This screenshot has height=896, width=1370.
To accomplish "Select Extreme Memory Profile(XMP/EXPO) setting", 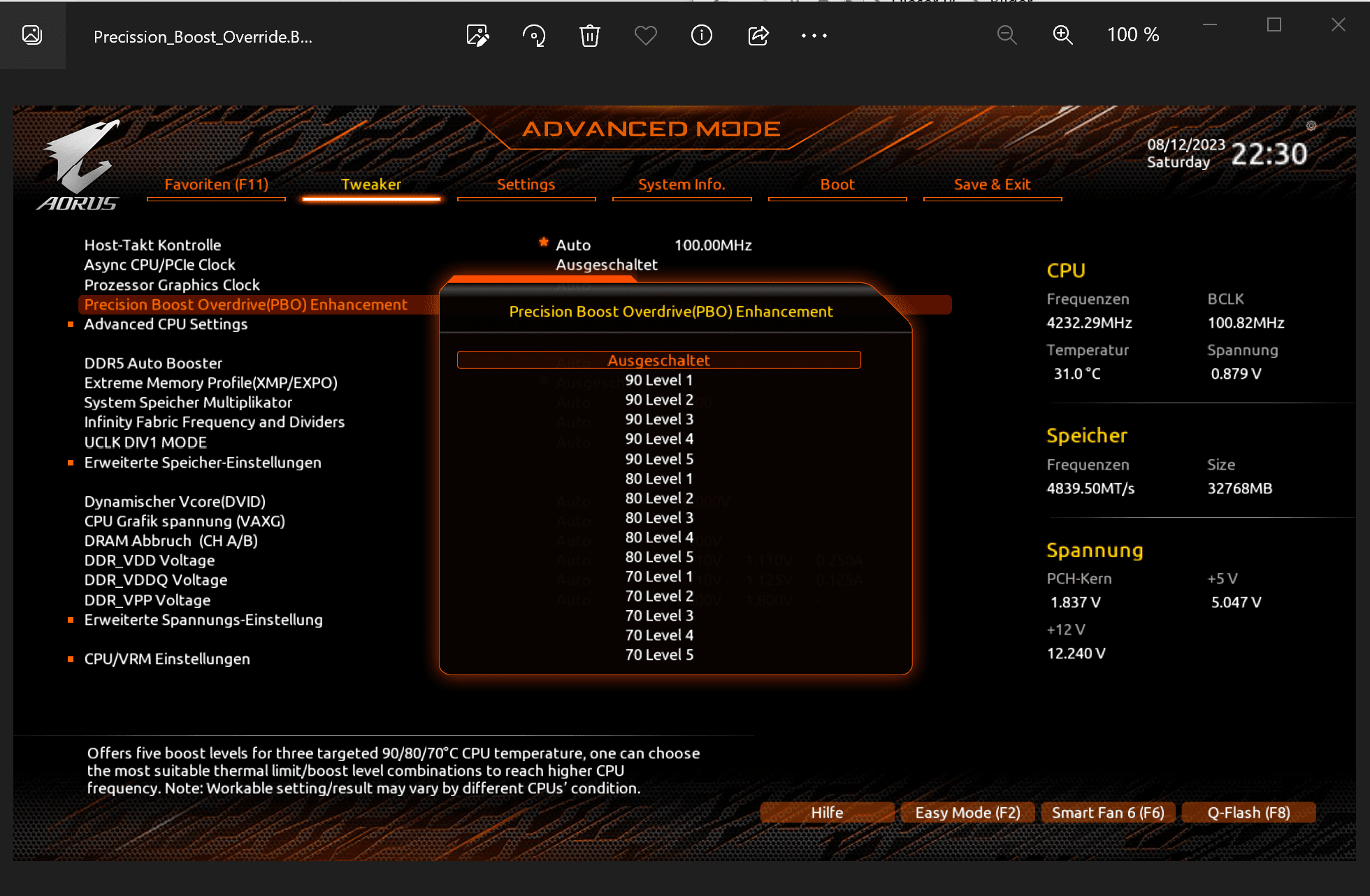I will click(x=210, y=383).
